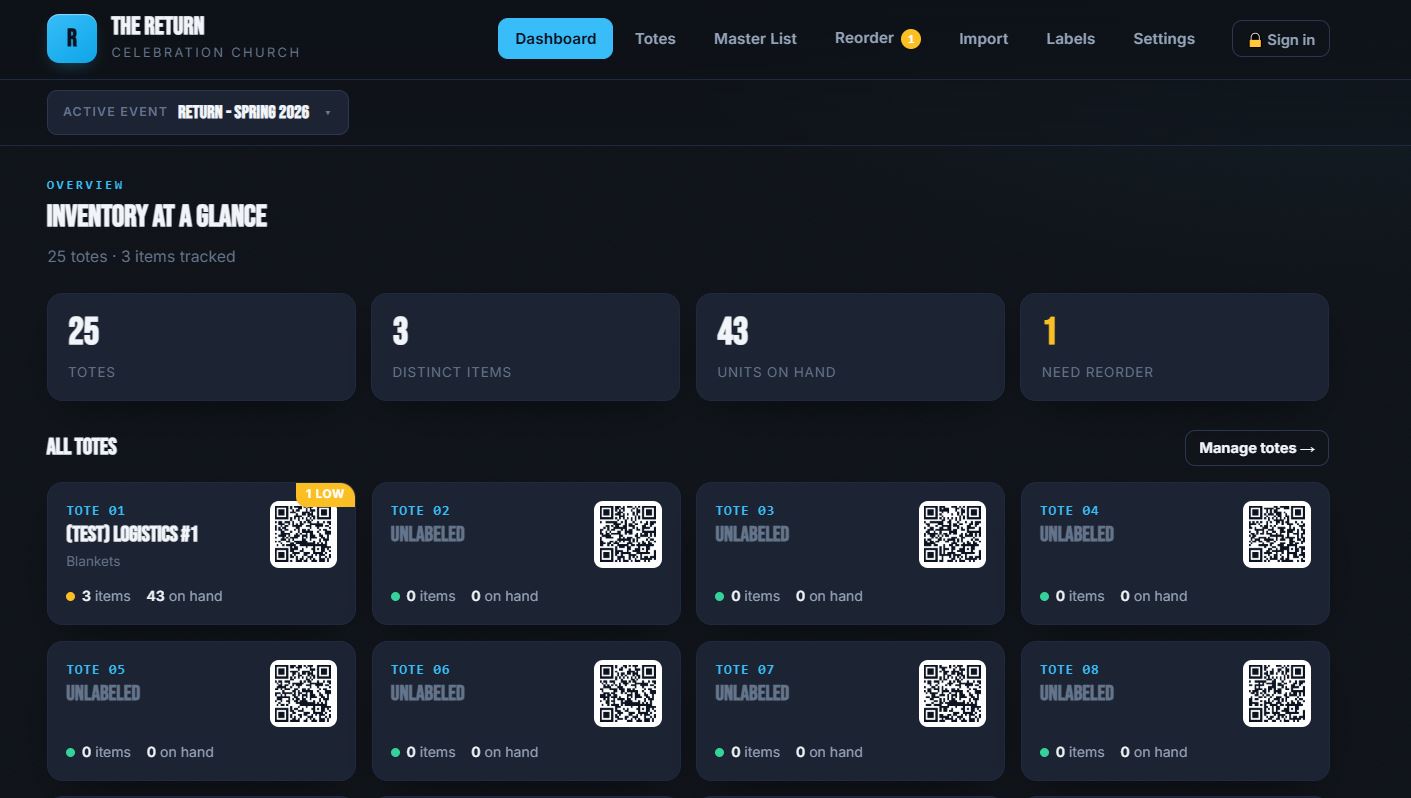Click the Sign in button
Image resolution: width=1411 pixels, height=798 pixels.
point(1280,39)
